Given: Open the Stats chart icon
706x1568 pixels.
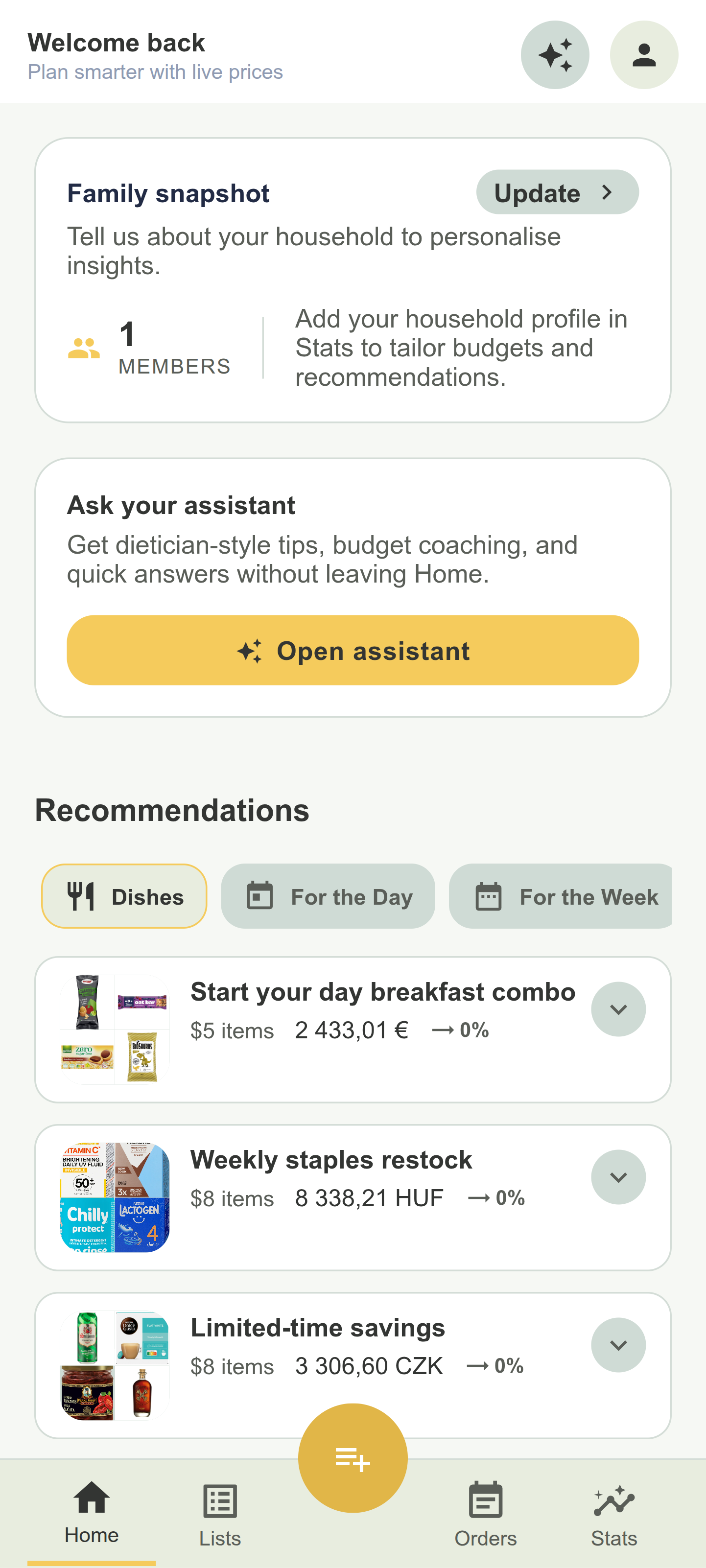Looking at the screenshot, I should point(613,1500).
